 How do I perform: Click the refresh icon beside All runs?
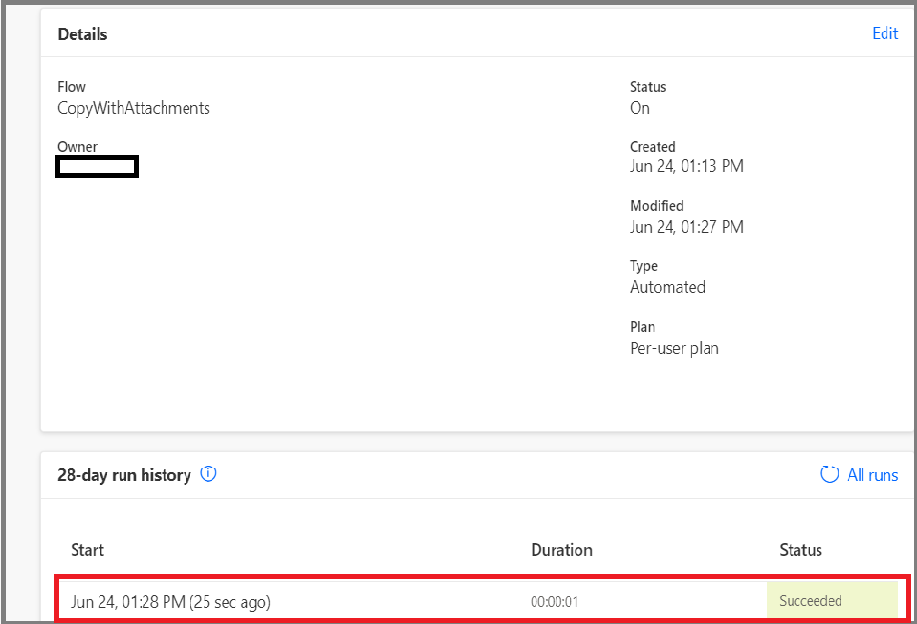tap(829, 475)
